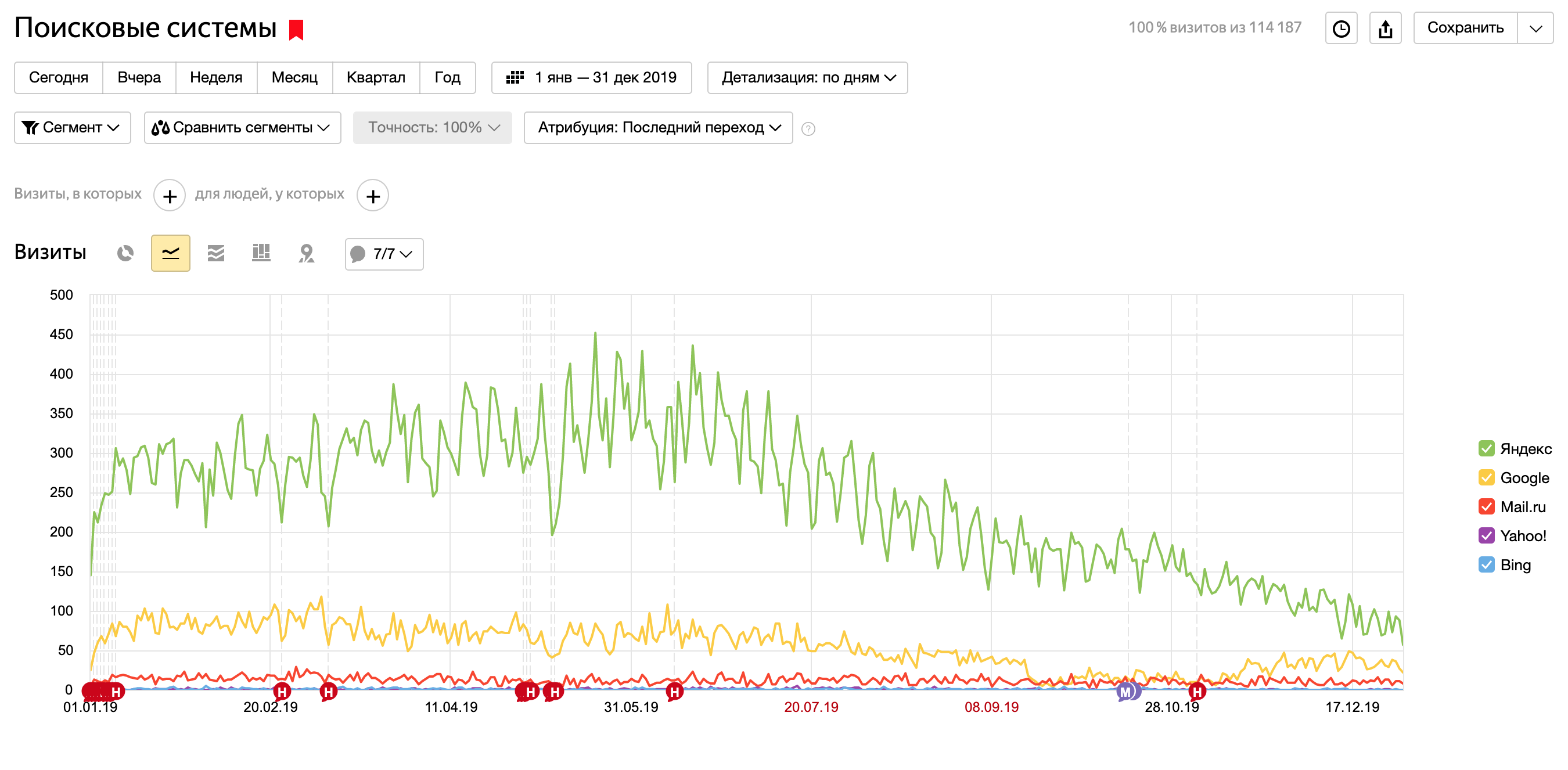Open report history clock icon

point(1341,28)
